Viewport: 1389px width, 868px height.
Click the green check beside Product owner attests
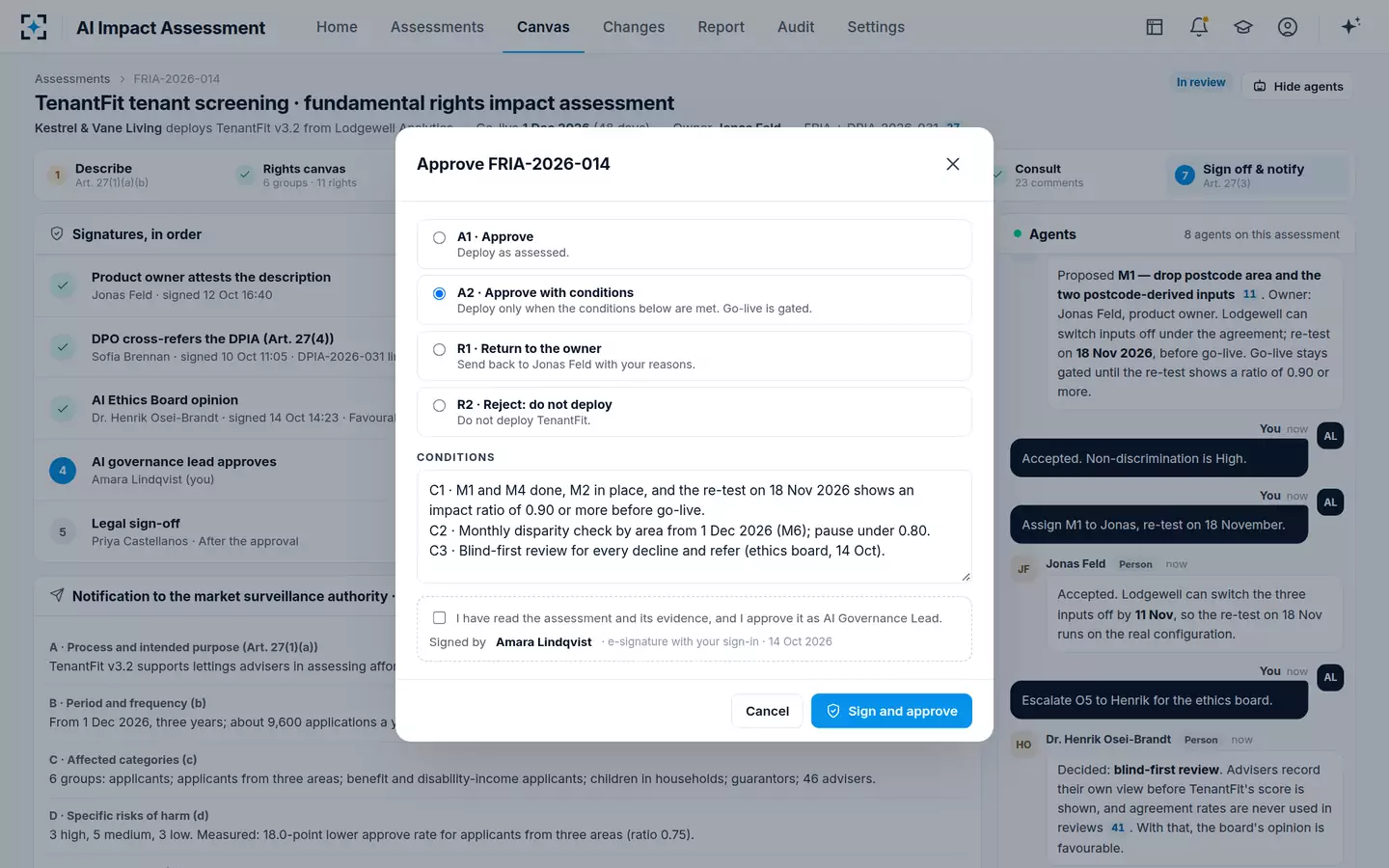tap(63, 285)
